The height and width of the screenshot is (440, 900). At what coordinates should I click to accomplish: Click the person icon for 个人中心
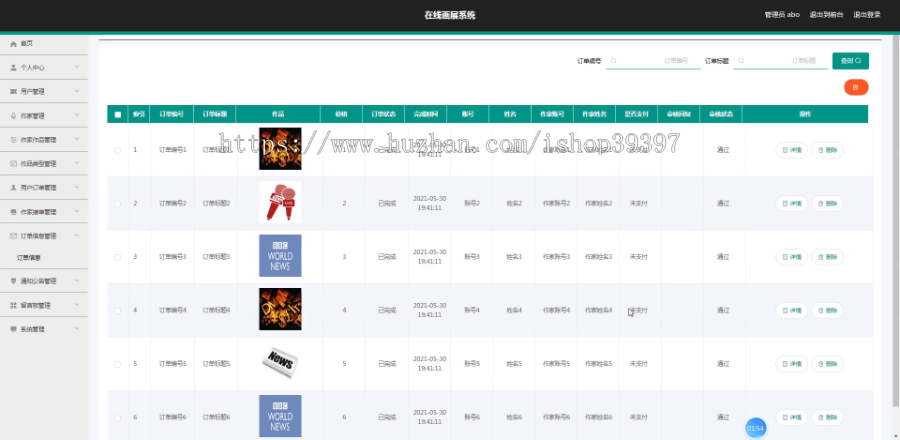click(14, 68)
